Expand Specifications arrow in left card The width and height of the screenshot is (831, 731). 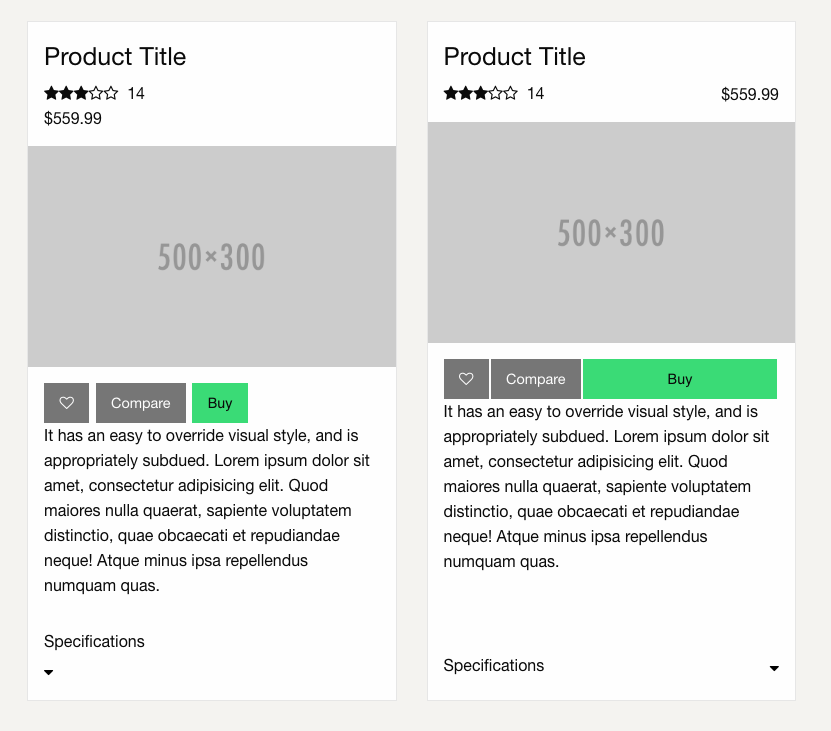pos(49,672)
